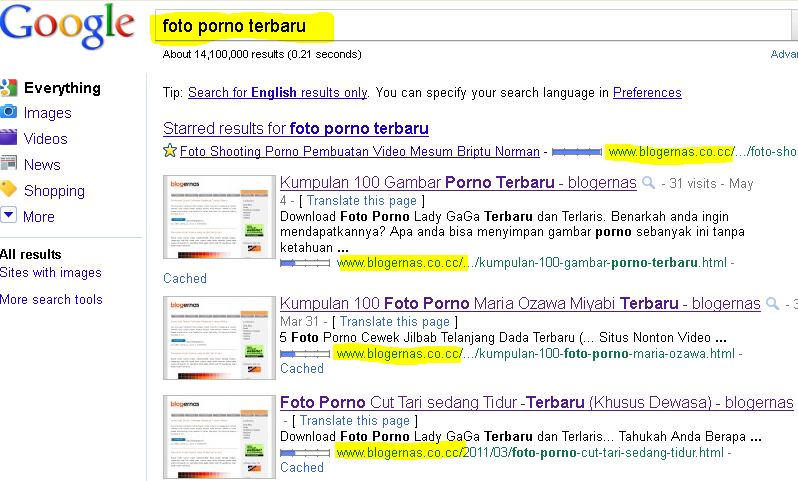Click the News newspaper icon
798x481 pixels.
9,163
